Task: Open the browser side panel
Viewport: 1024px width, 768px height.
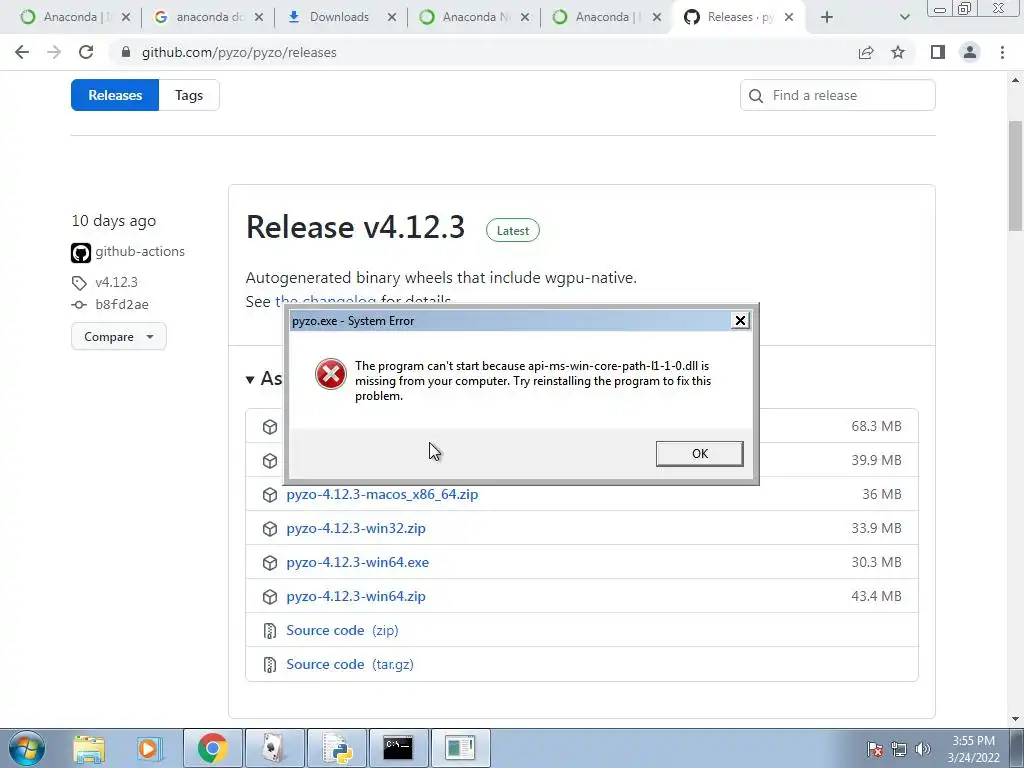Action: click(938, 52)
